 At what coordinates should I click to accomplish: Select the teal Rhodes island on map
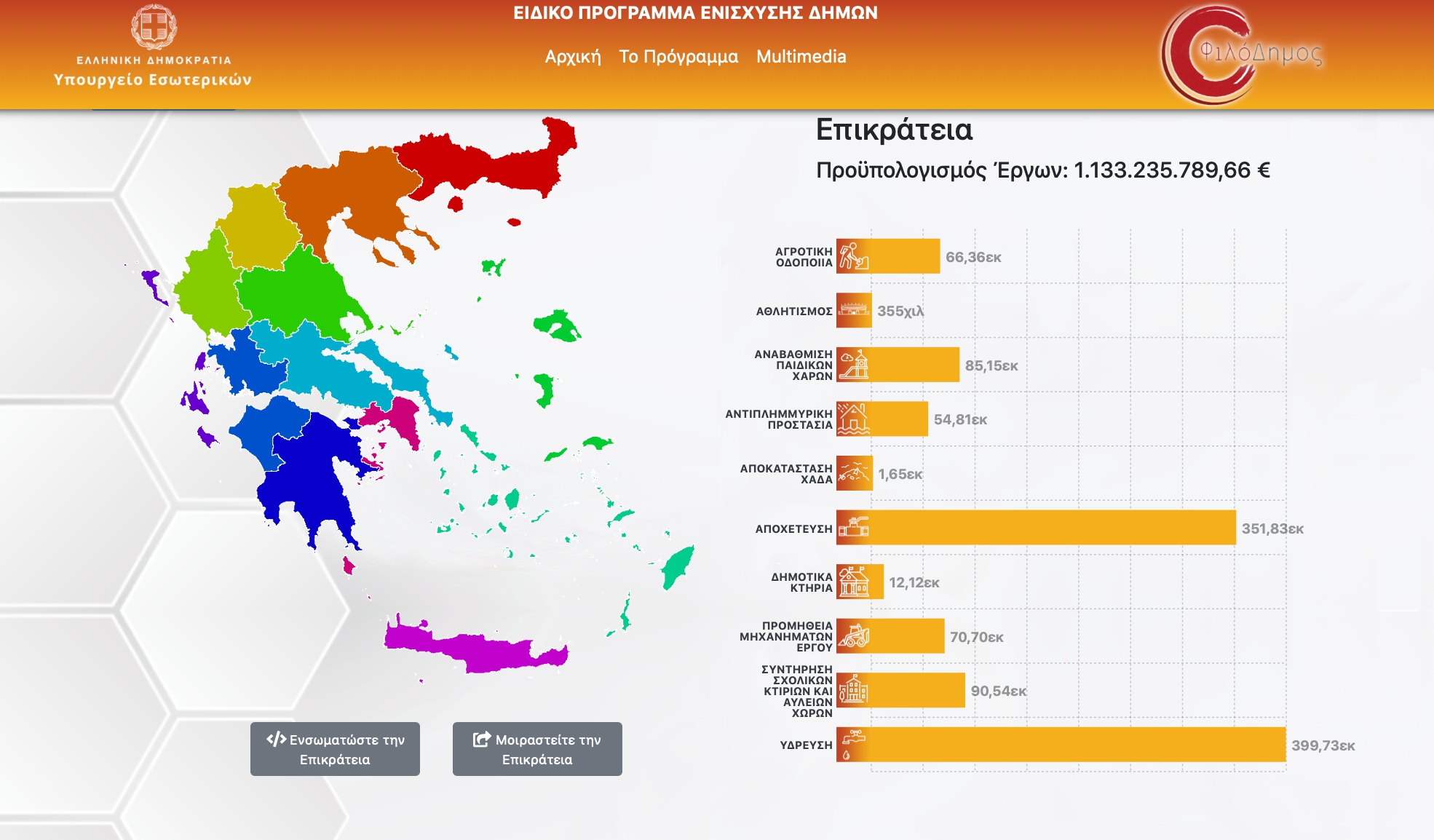(678, 566)
